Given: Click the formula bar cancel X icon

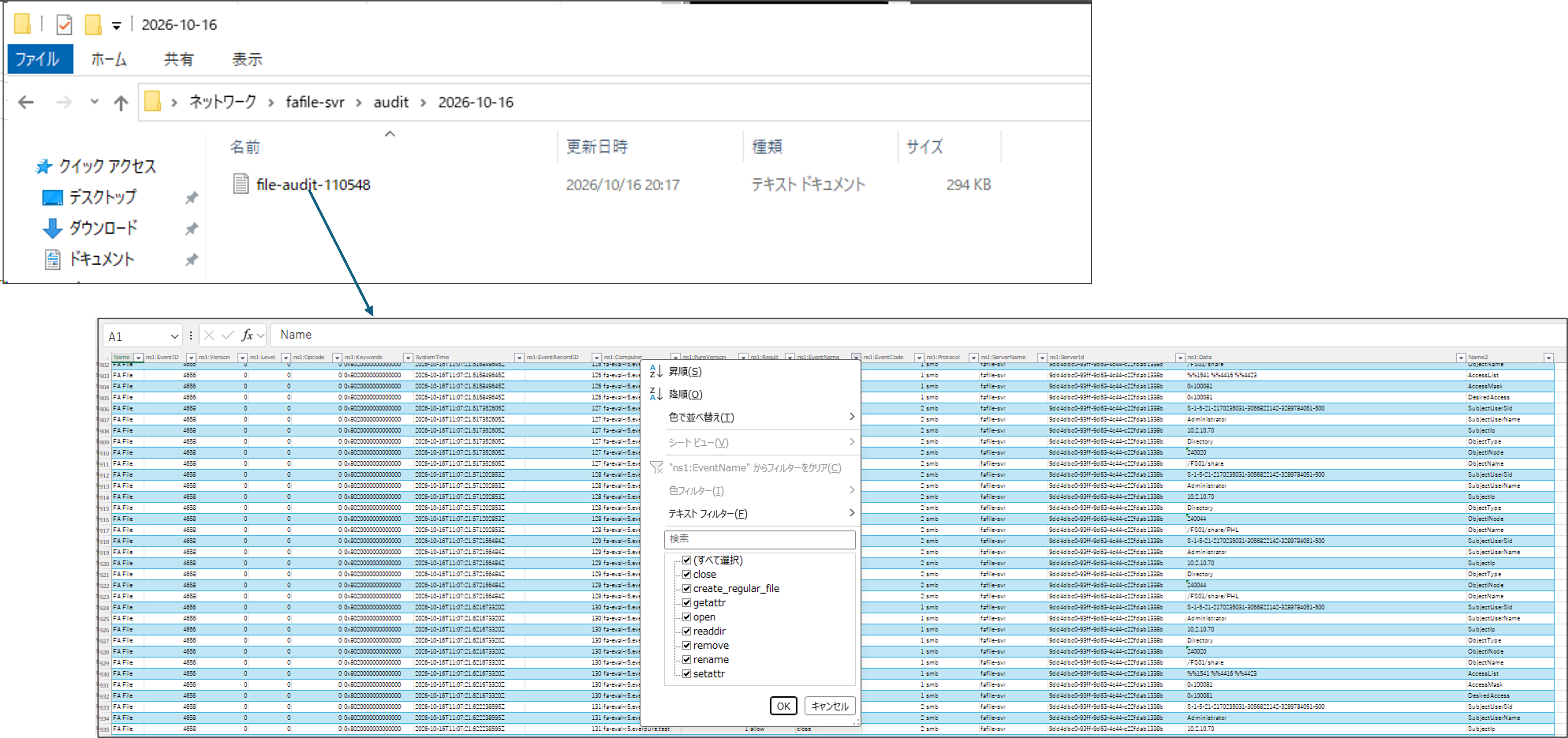Looking at the screenshot, I should tap(209, 335).
